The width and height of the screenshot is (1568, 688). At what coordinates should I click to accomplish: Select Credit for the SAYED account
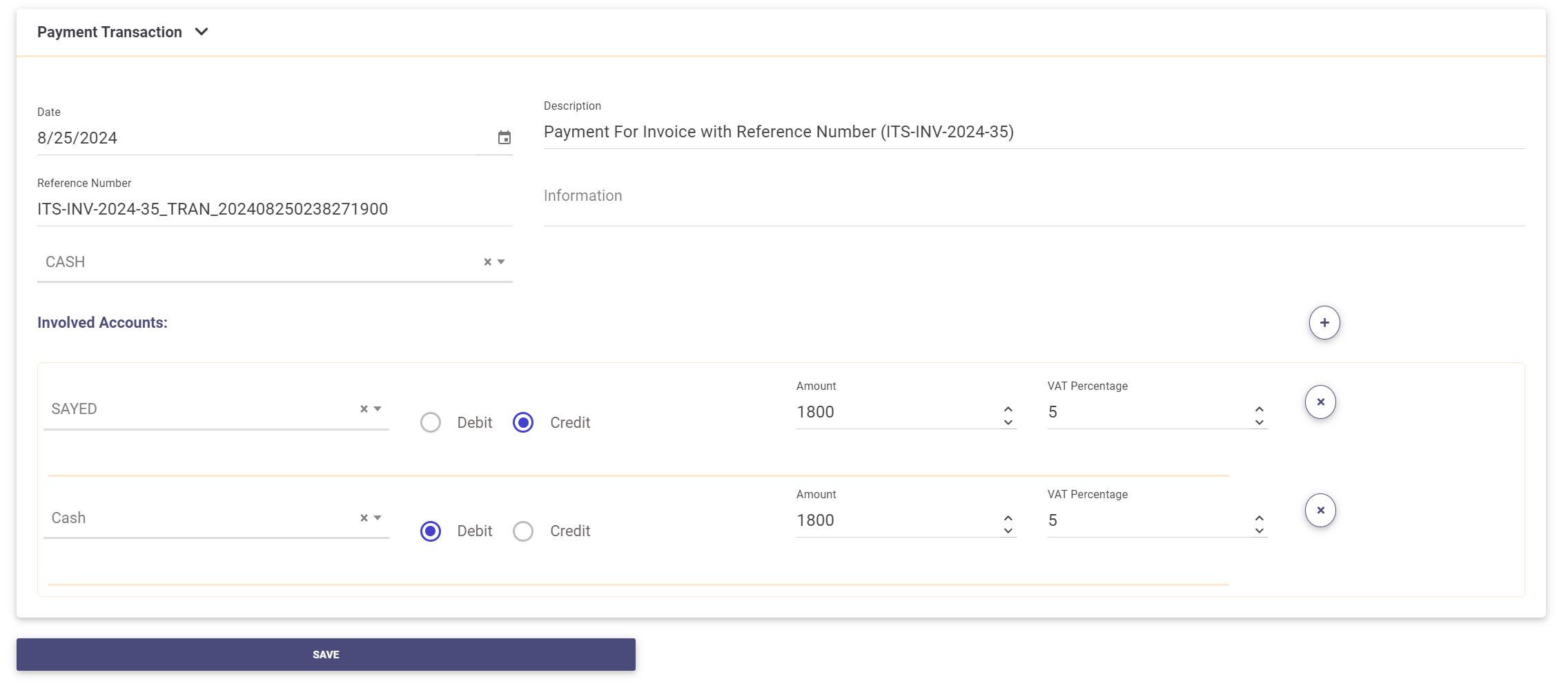point(523,422)
